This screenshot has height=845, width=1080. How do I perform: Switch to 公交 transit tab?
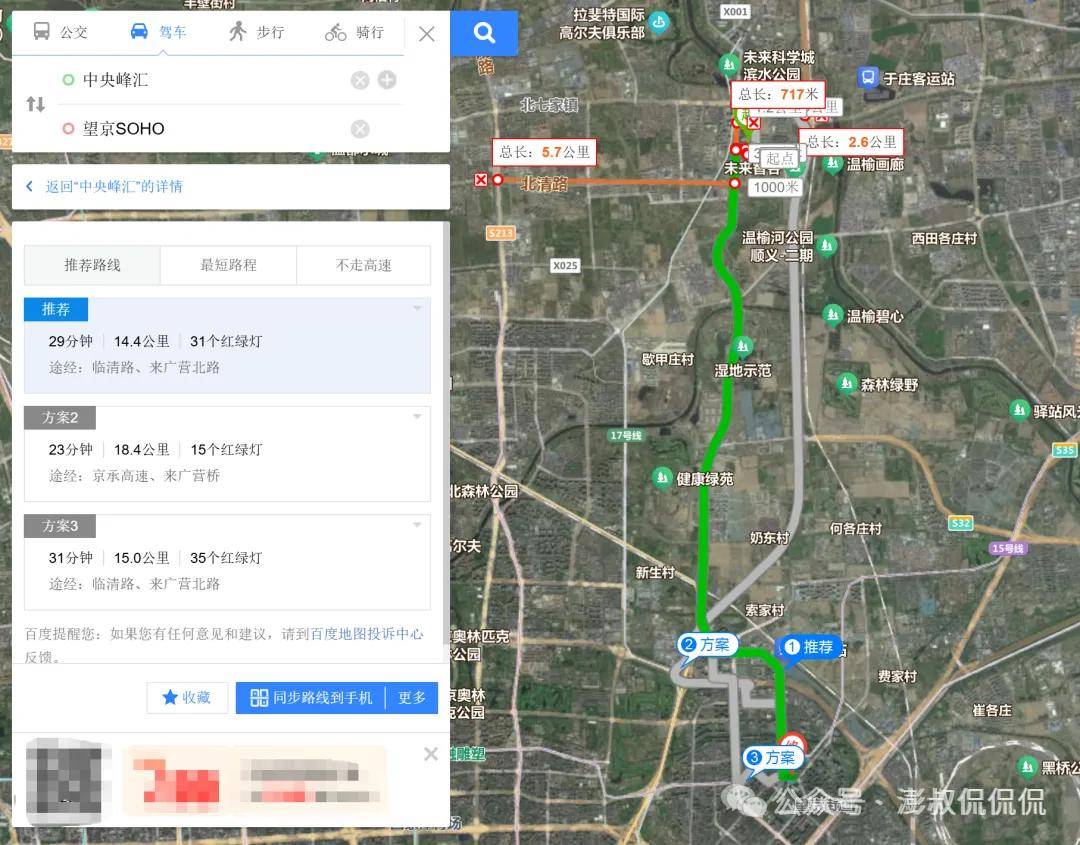click(x=61, y=32)
